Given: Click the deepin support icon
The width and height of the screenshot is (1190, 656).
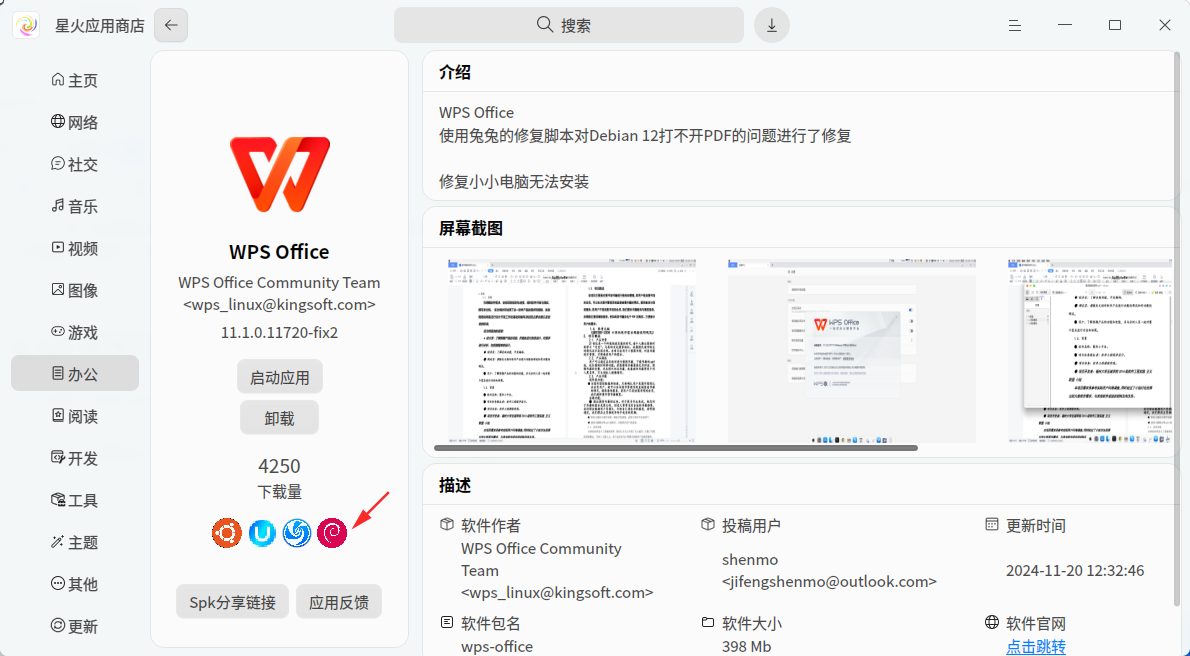Looking at the screenshot, I should click(297, 533).
